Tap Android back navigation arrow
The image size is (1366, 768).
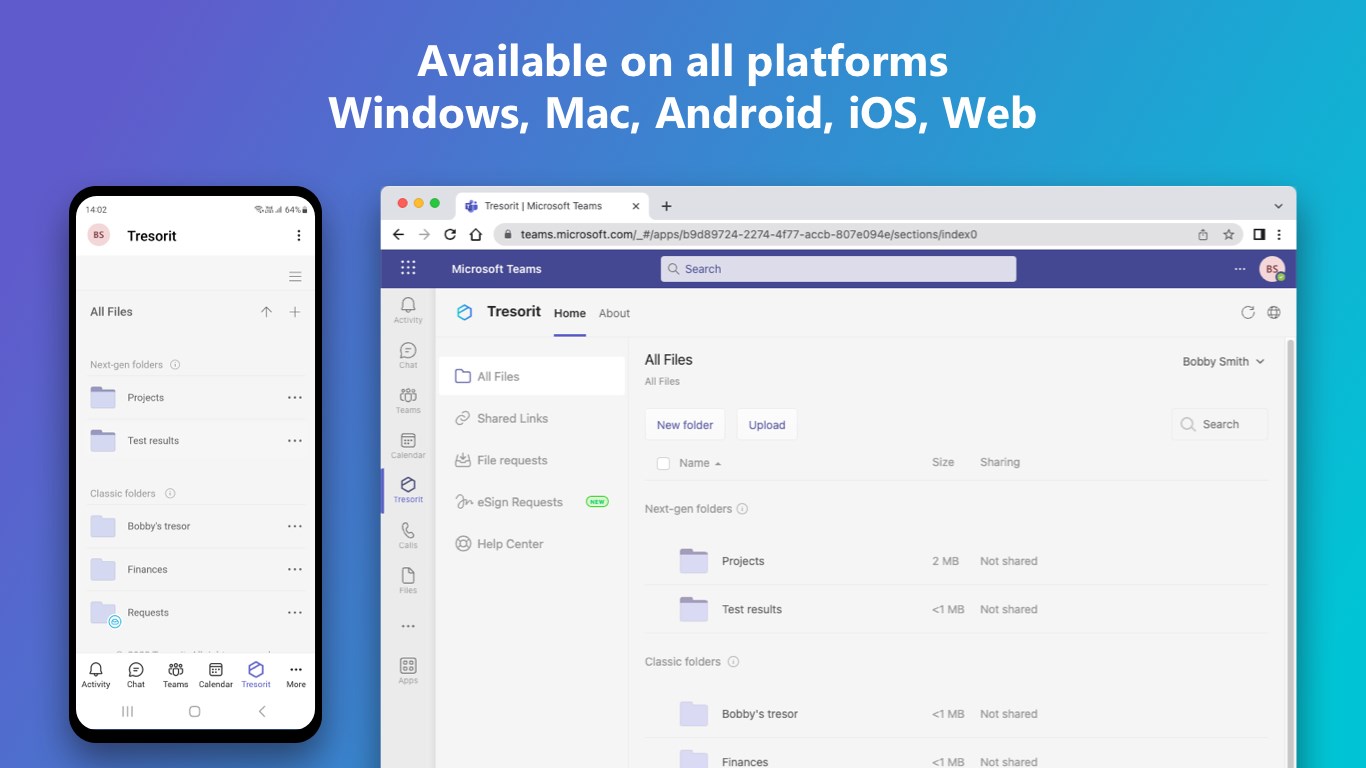click(x=262, y=712)
